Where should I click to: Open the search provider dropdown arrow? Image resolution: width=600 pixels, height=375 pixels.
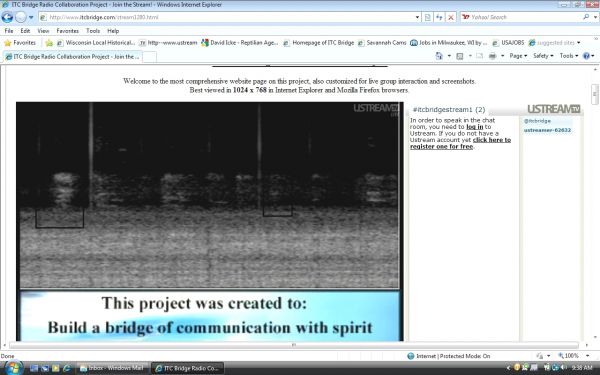click(595, 17)
